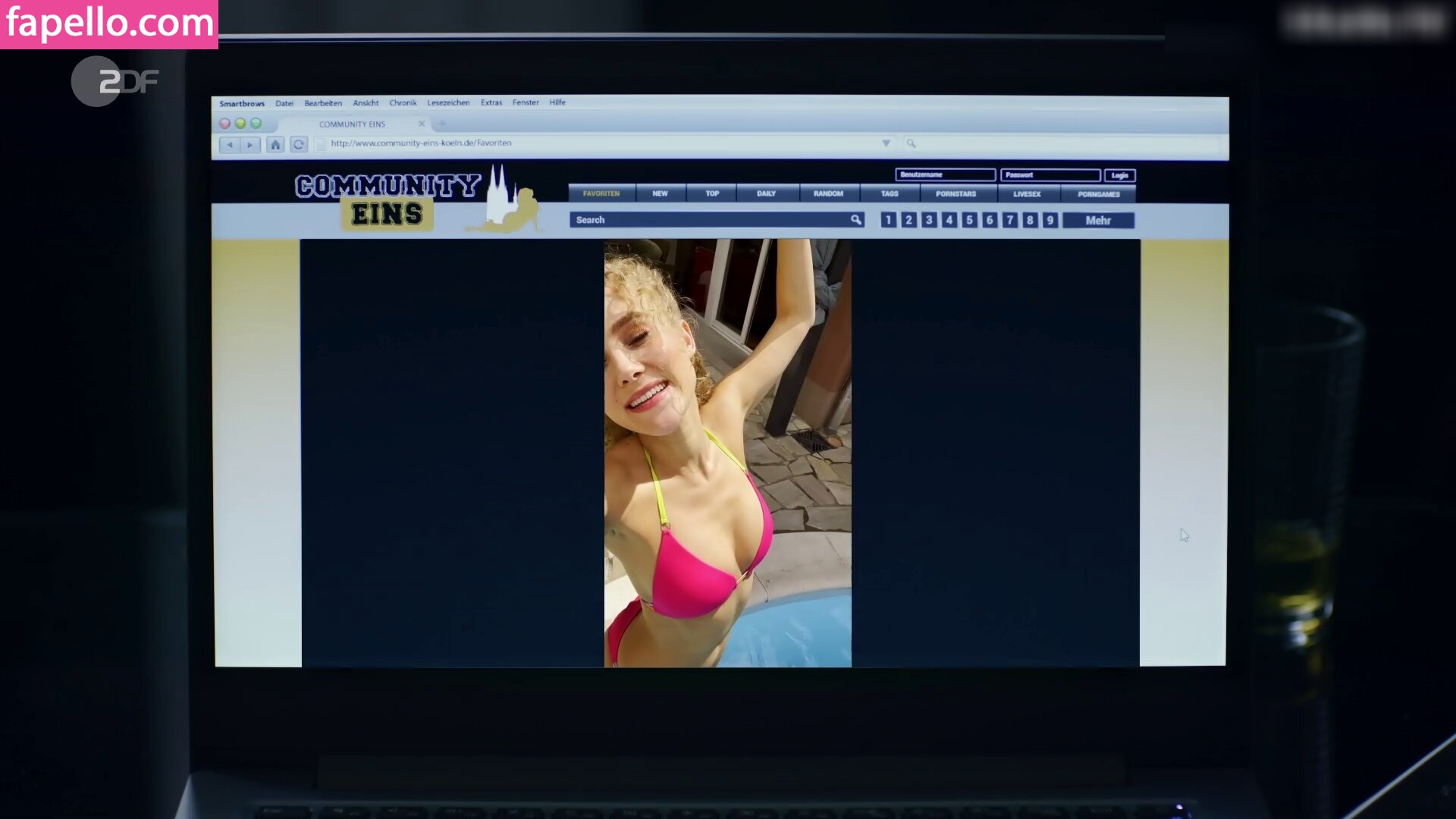The image size is (1456, 819).
Task: Click the magnifier icon in site search
Action: tap(855, 220)
